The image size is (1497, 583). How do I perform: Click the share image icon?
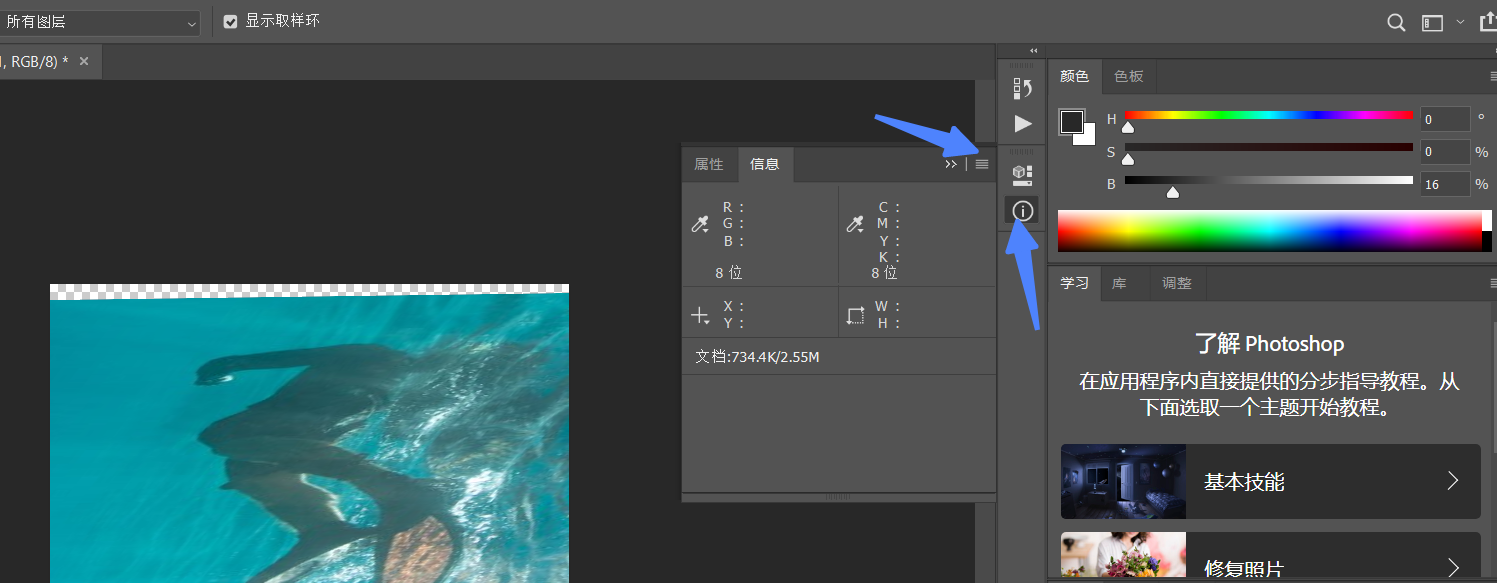pos(1487,21)
